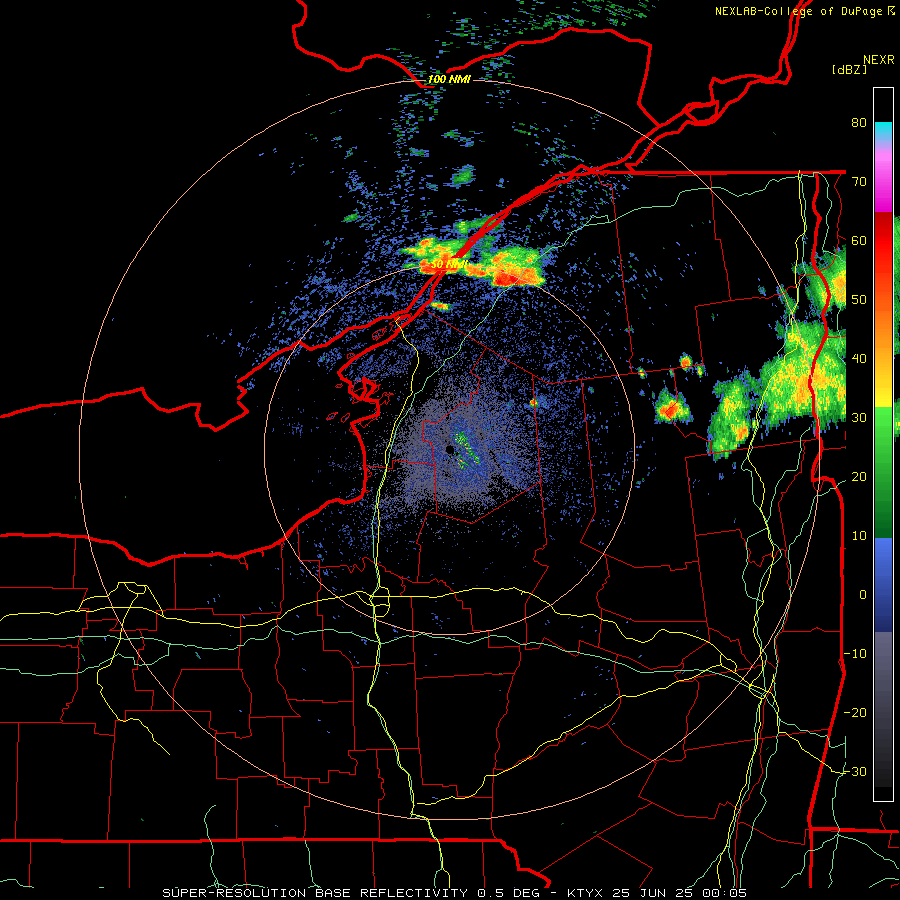Screen dimensions: 900x900
Task: Click the 50 NMI range ring label
Action: [x=448, y=265]
